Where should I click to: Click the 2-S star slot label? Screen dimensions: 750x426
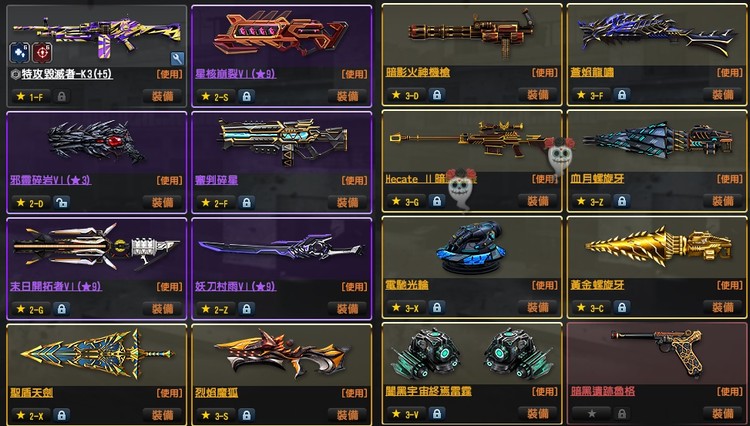pos(215,97)
